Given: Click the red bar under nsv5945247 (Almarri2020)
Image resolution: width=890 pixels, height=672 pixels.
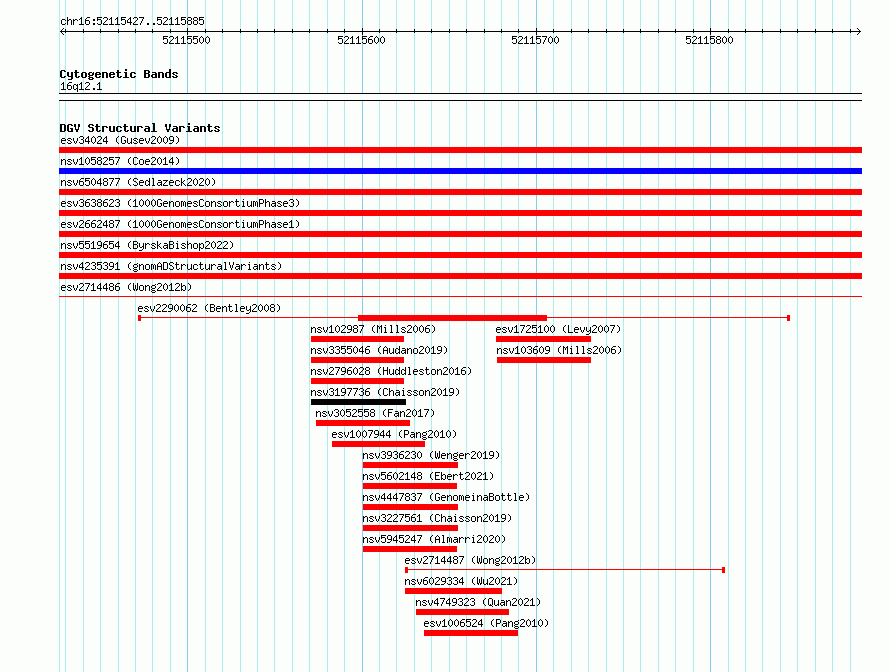Looking at the screenshot, I should point(410,549).
